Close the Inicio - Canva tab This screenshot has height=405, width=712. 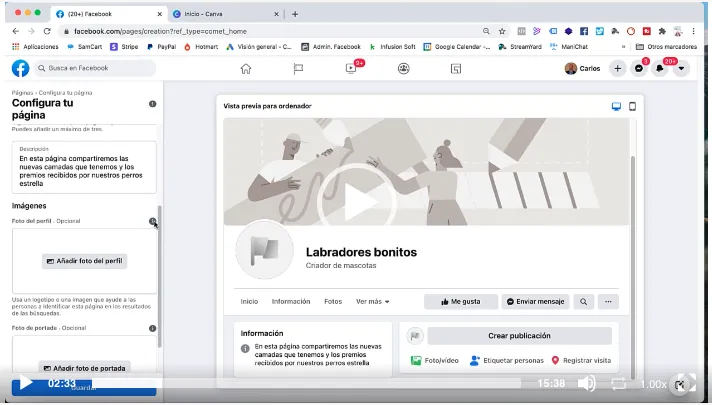tap(276, 14)
